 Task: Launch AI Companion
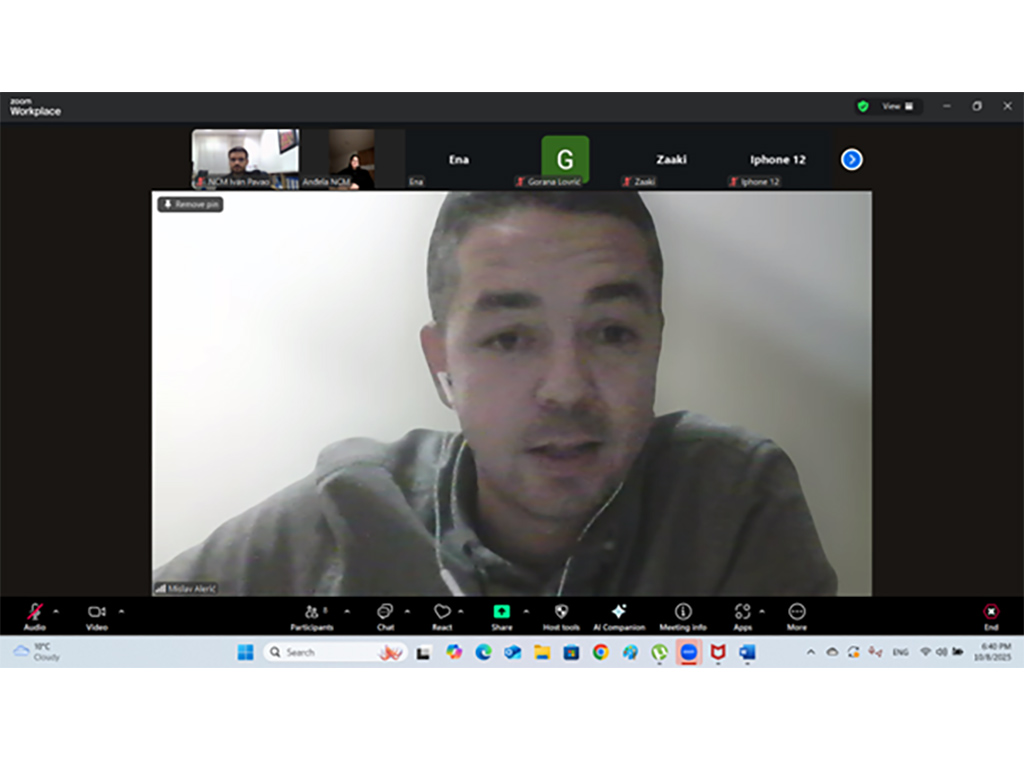click(619, 615)
